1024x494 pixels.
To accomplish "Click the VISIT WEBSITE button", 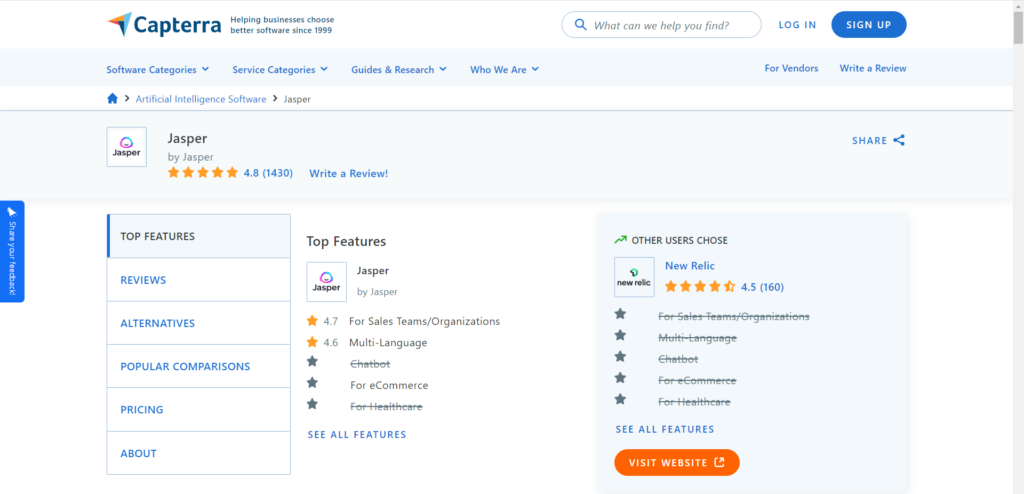I will [677, 463].
